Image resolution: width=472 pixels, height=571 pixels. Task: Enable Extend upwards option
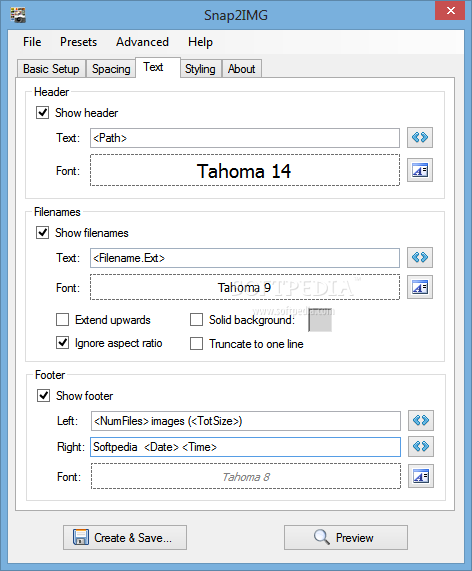point(62,320)
